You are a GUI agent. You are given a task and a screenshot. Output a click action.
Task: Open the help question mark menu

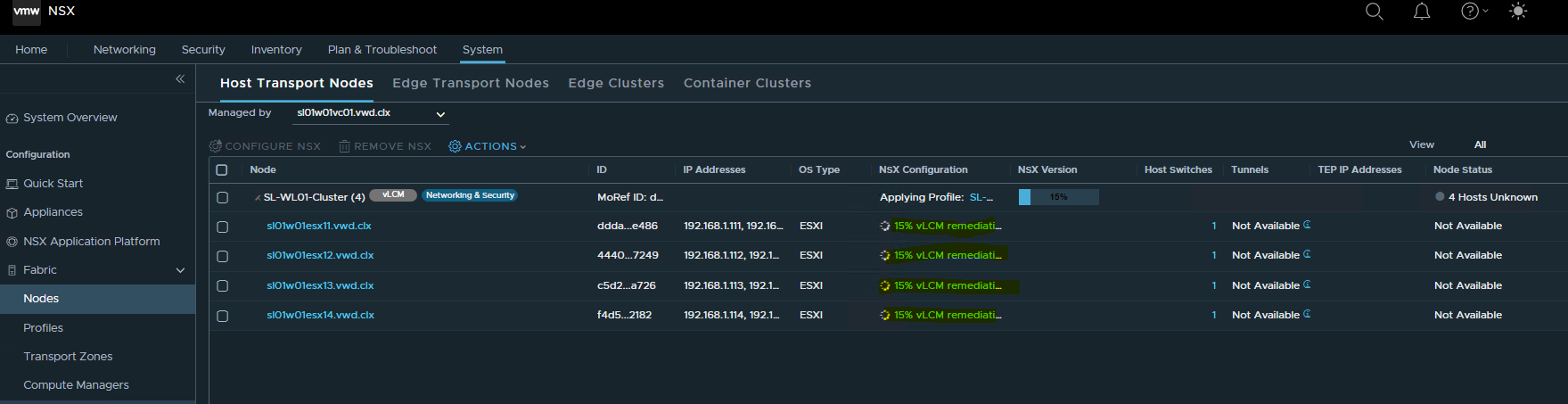click(1474, 12)
